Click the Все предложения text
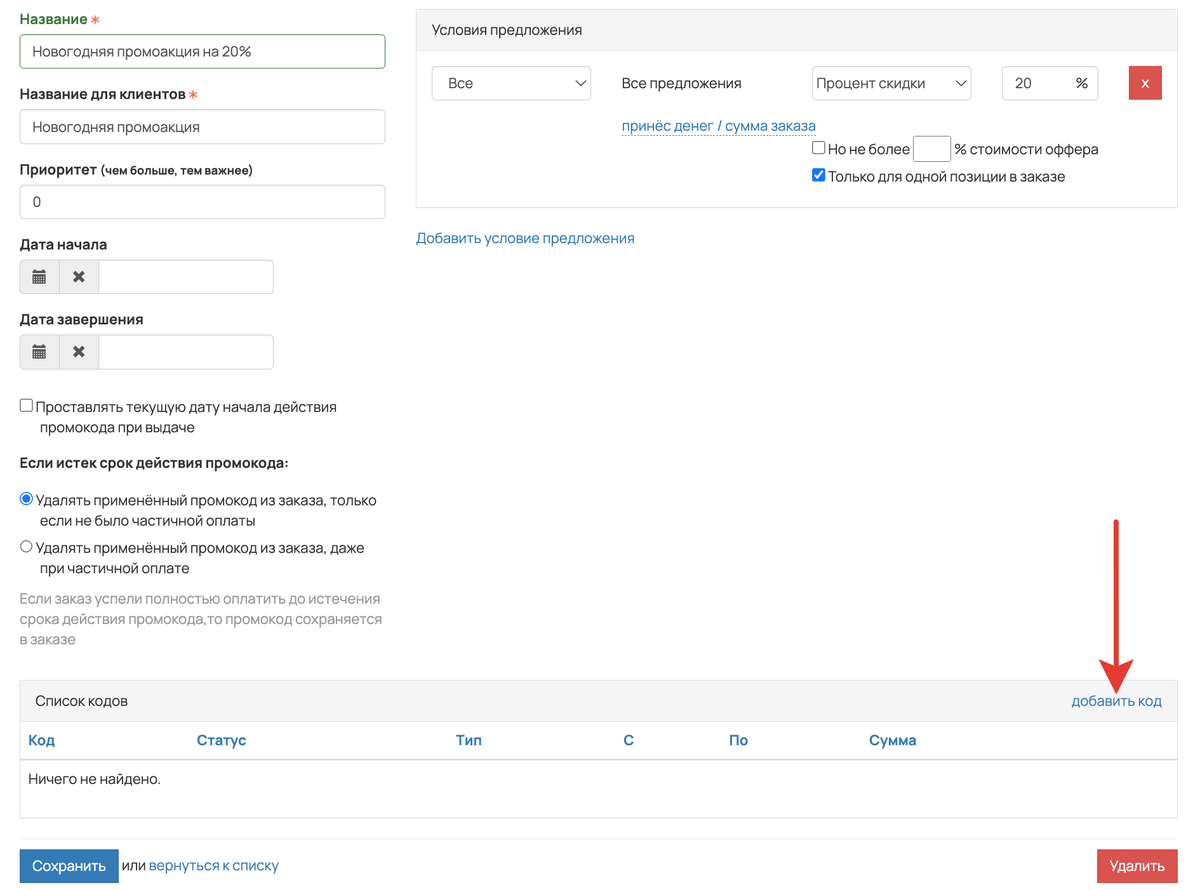The image size is (1200, 890). tap(682, 83)
